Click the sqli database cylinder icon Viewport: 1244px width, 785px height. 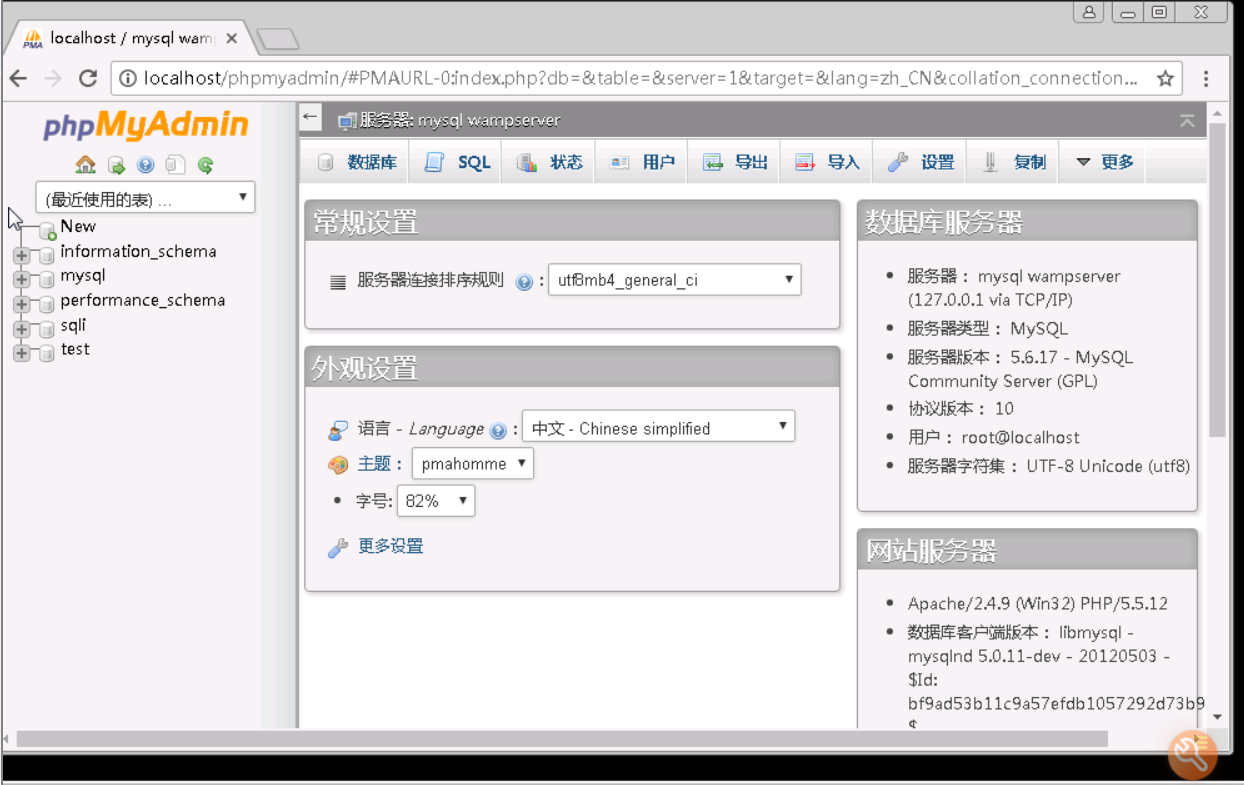pyautogui.click(x=46, y=328)
